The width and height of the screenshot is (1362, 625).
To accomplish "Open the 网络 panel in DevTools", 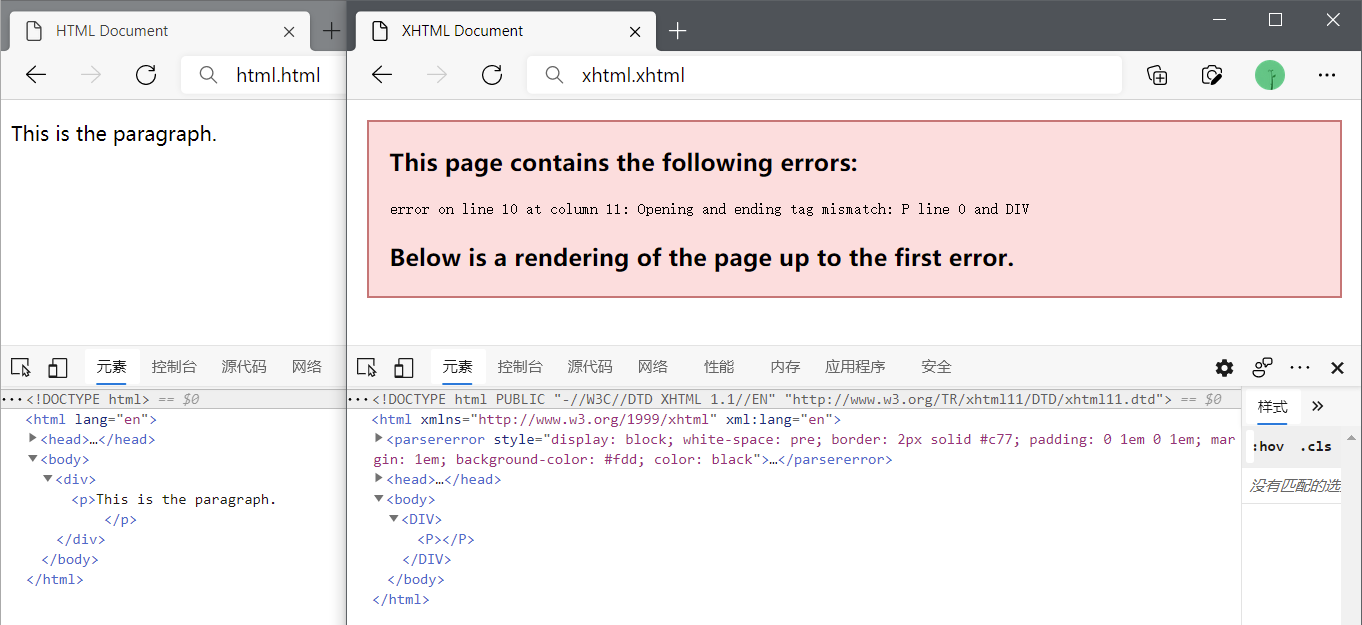I will coord(652,366).
